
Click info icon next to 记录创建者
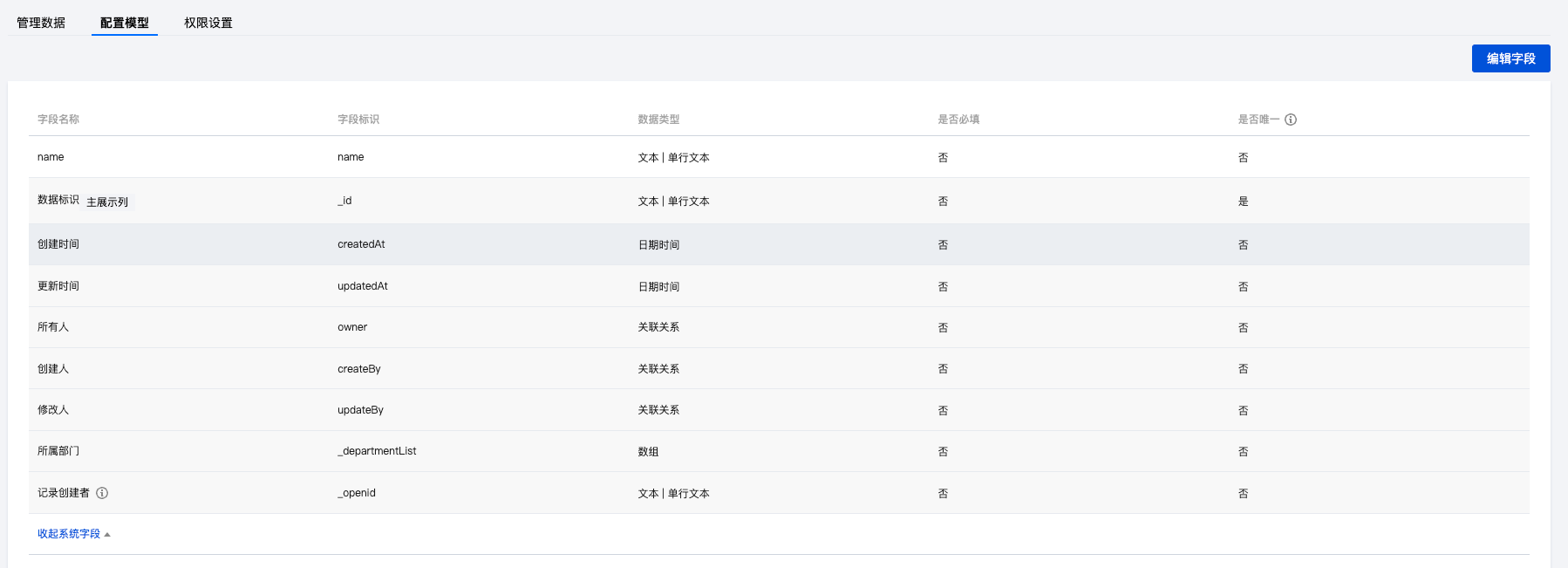coord(102,493)
